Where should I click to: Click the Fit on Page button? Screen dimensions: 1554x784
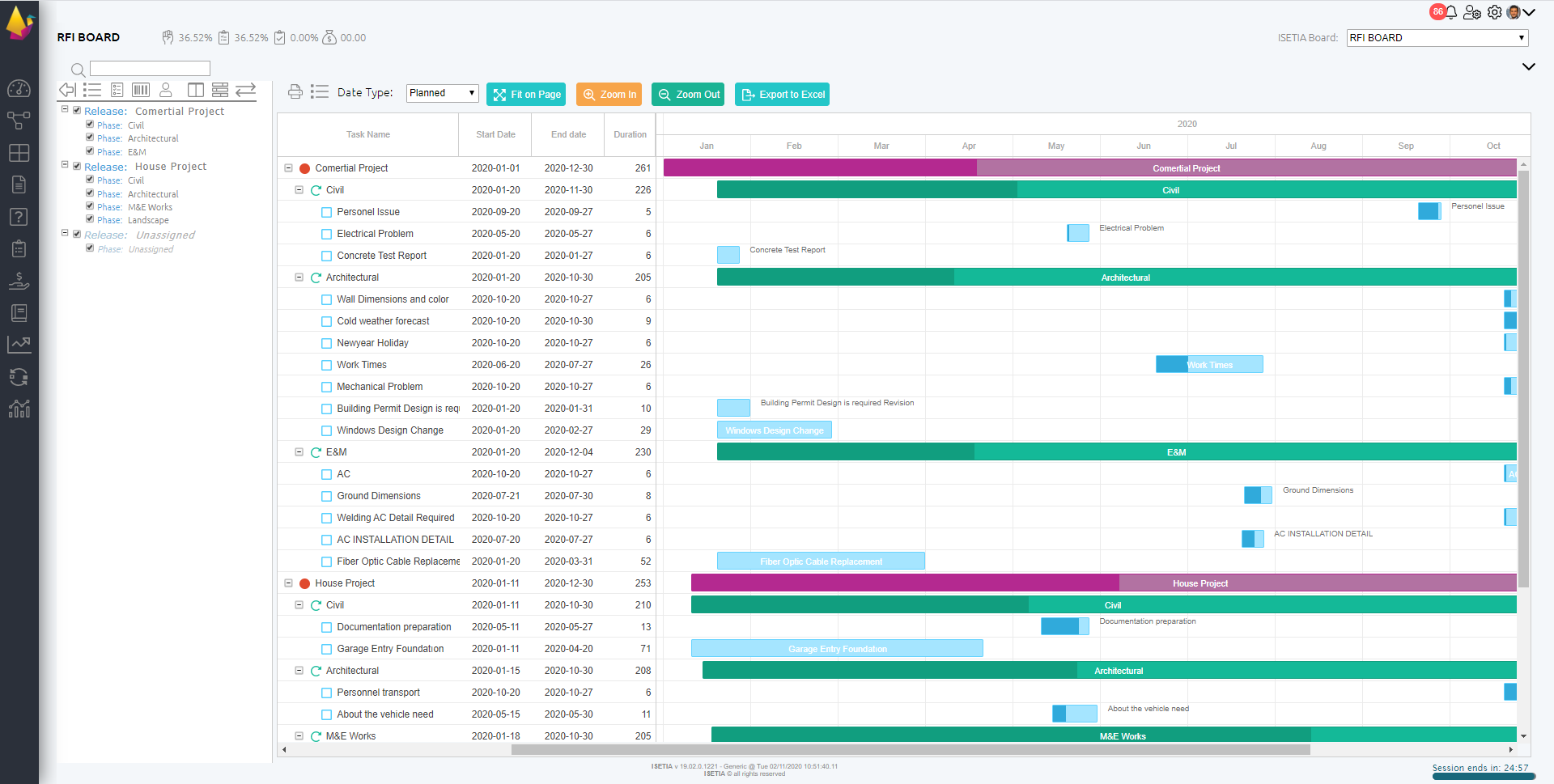526,94
